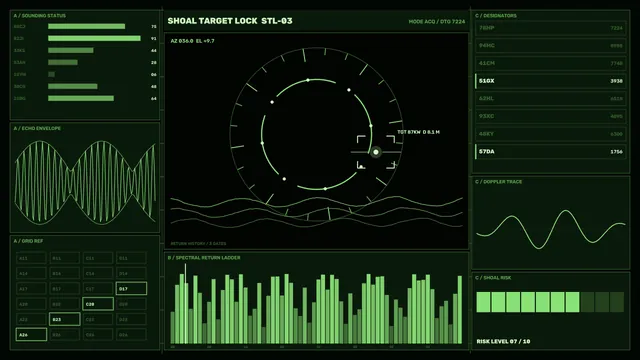Click the white cursor line in spectral ladder

pyautogui.click(x=185, y=303)
